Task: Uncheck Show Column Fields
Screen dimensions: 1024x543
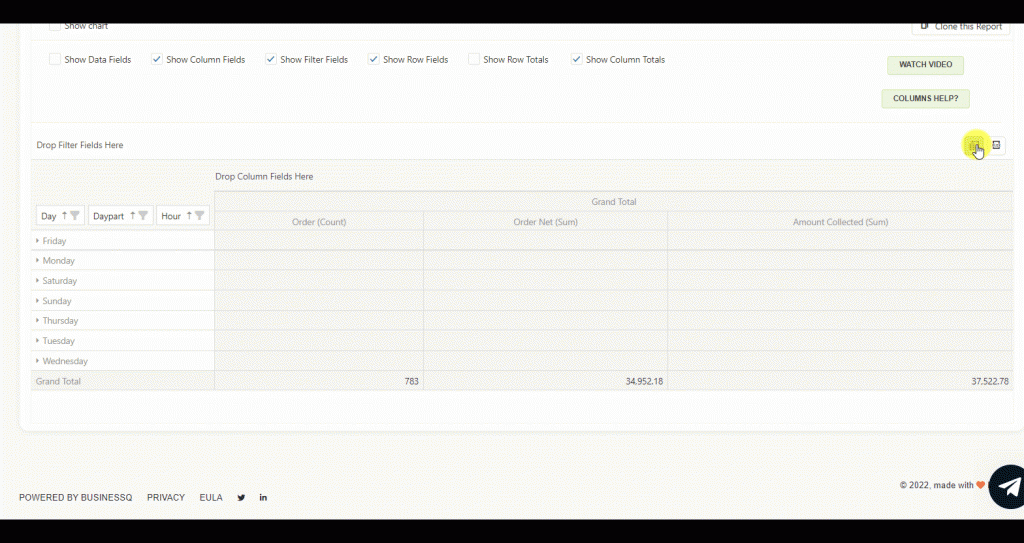Action: click(157, 59)
